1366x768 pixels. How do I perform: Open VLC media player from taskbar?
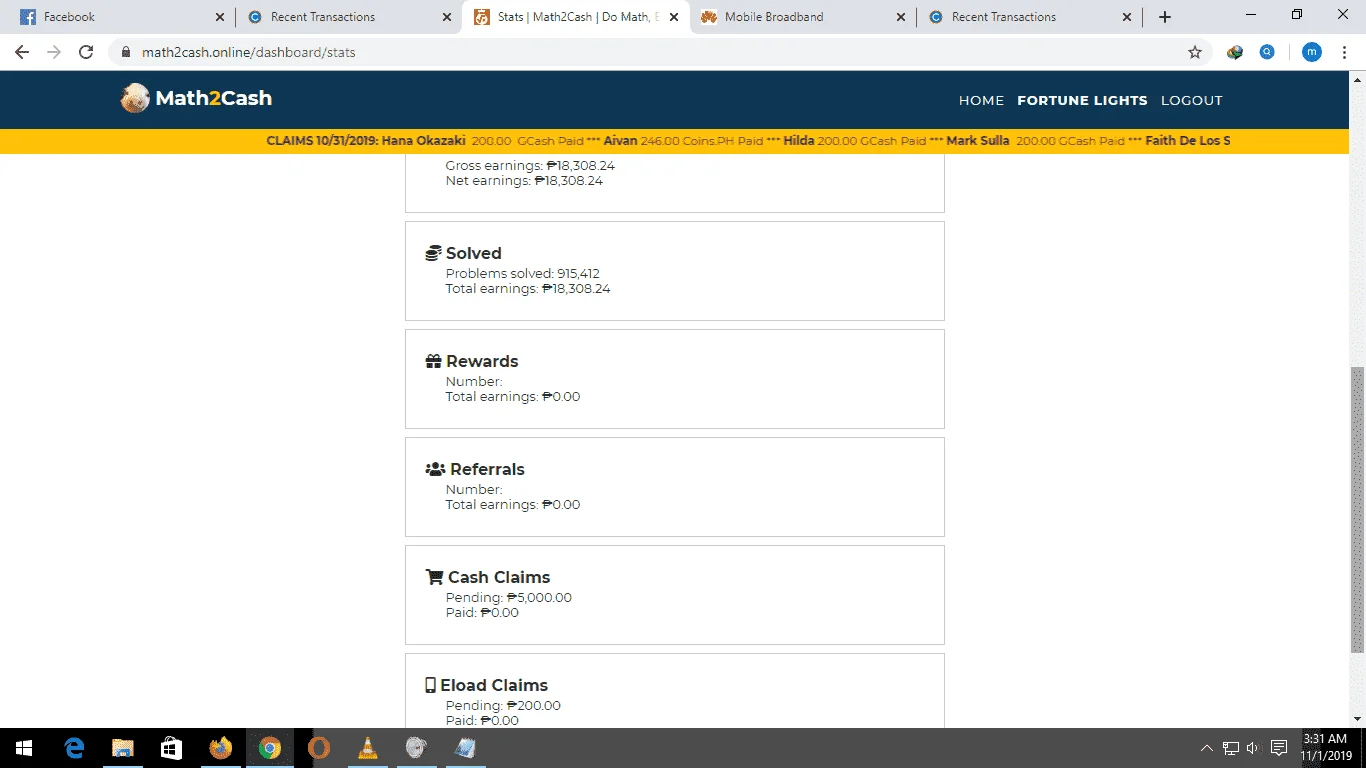[368, 748]
